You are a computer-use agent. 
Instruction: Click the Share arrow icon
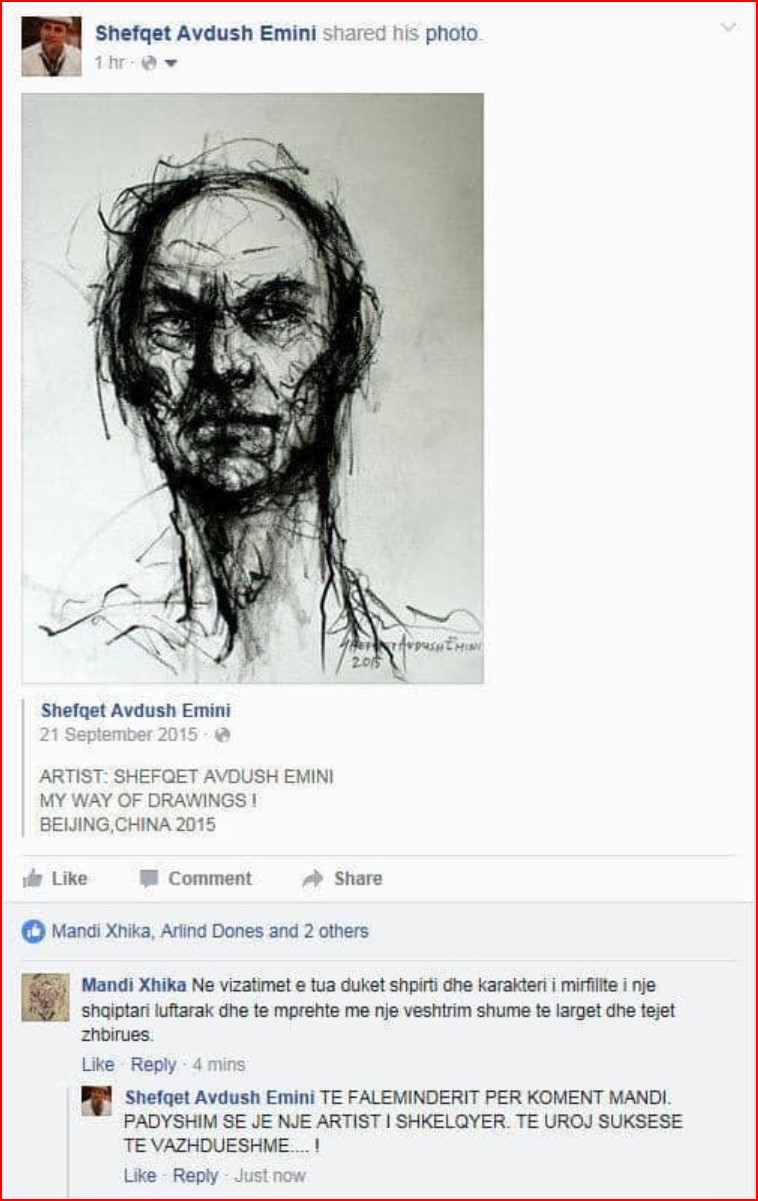coord(313,879)
